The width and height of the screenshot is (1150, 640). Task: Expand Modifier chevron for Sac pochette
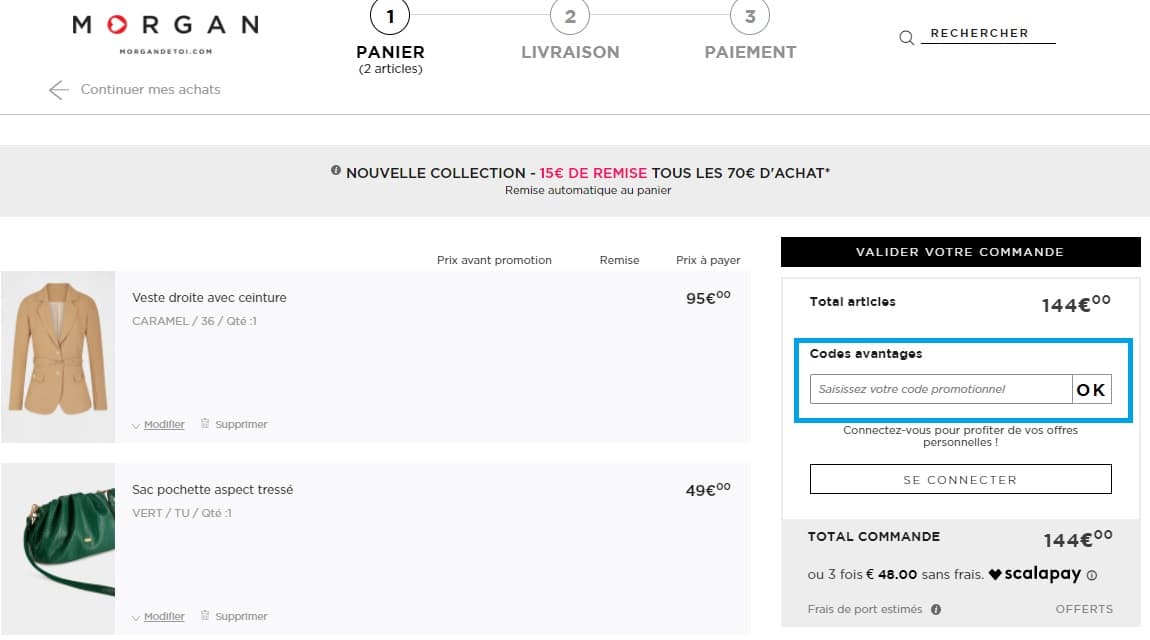click(x=136, y=617)
